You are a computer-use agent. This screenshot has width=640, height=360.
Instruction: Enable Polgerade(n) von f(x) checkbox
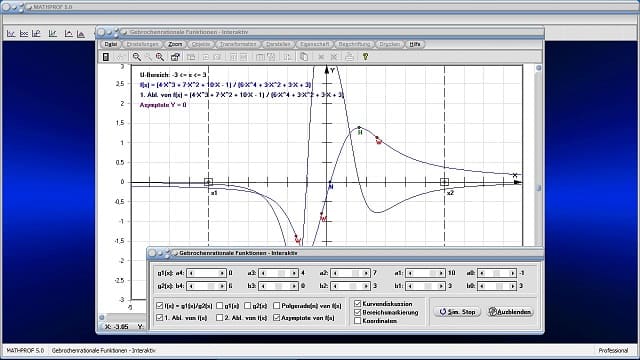tap(276, 305)
